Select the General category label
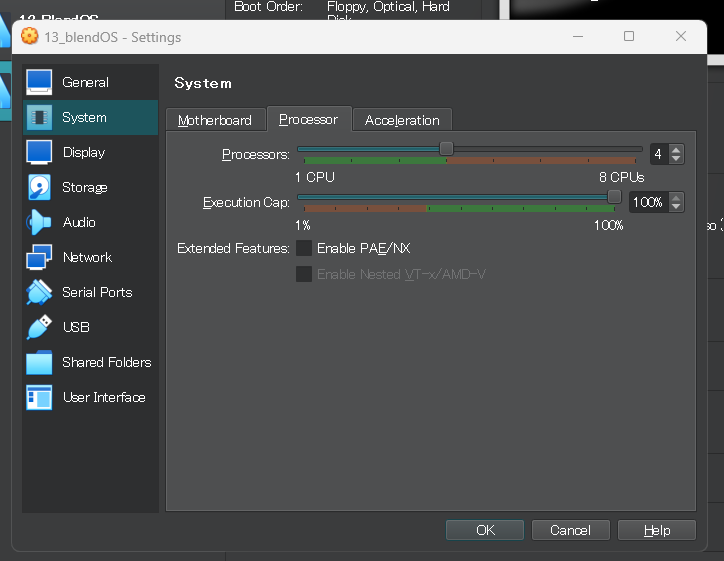This screenshot has width=724, height=561. [85, 83]
